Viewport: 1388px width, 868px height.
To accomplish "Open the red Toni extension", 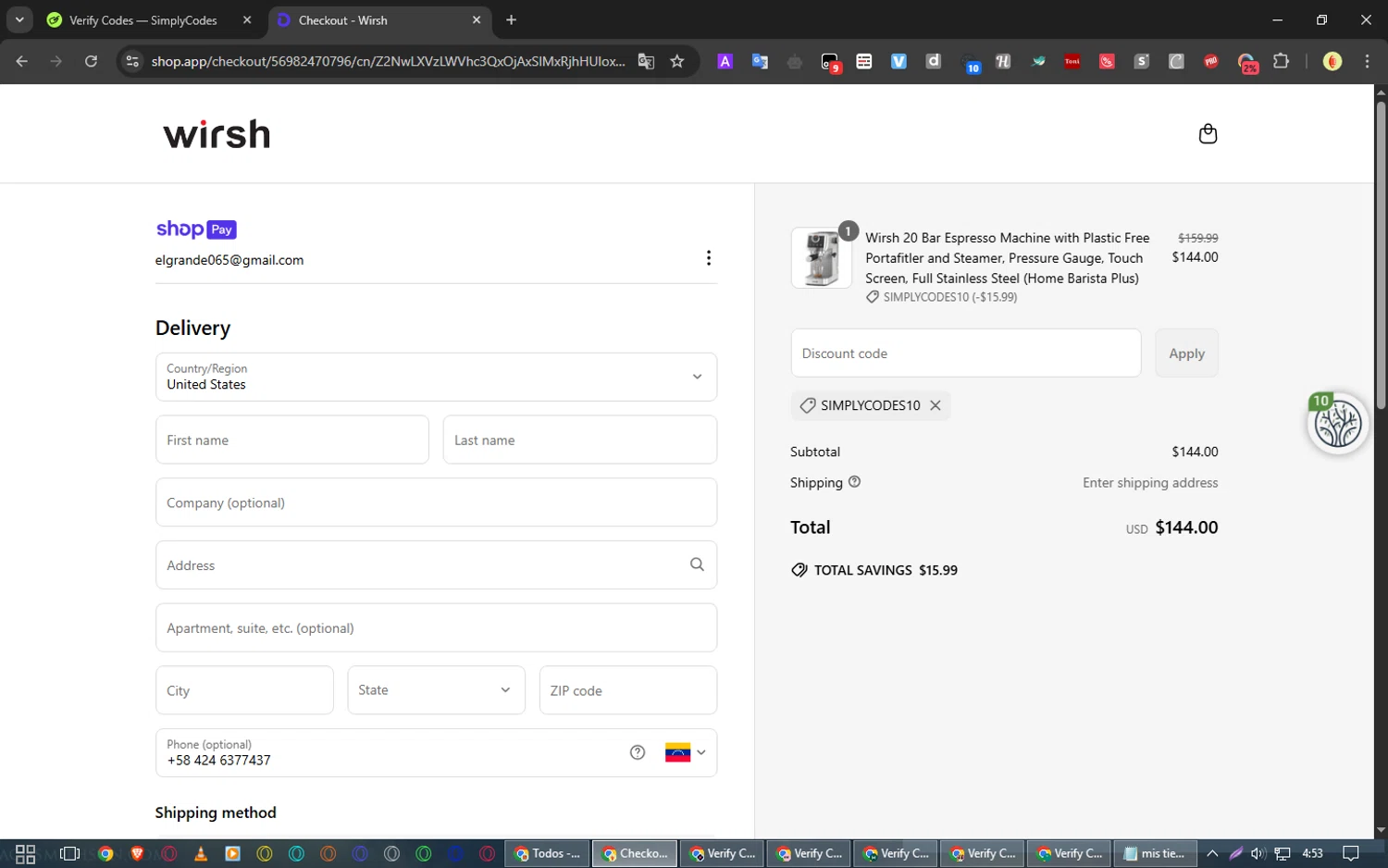I will (x=1072, y=61).
